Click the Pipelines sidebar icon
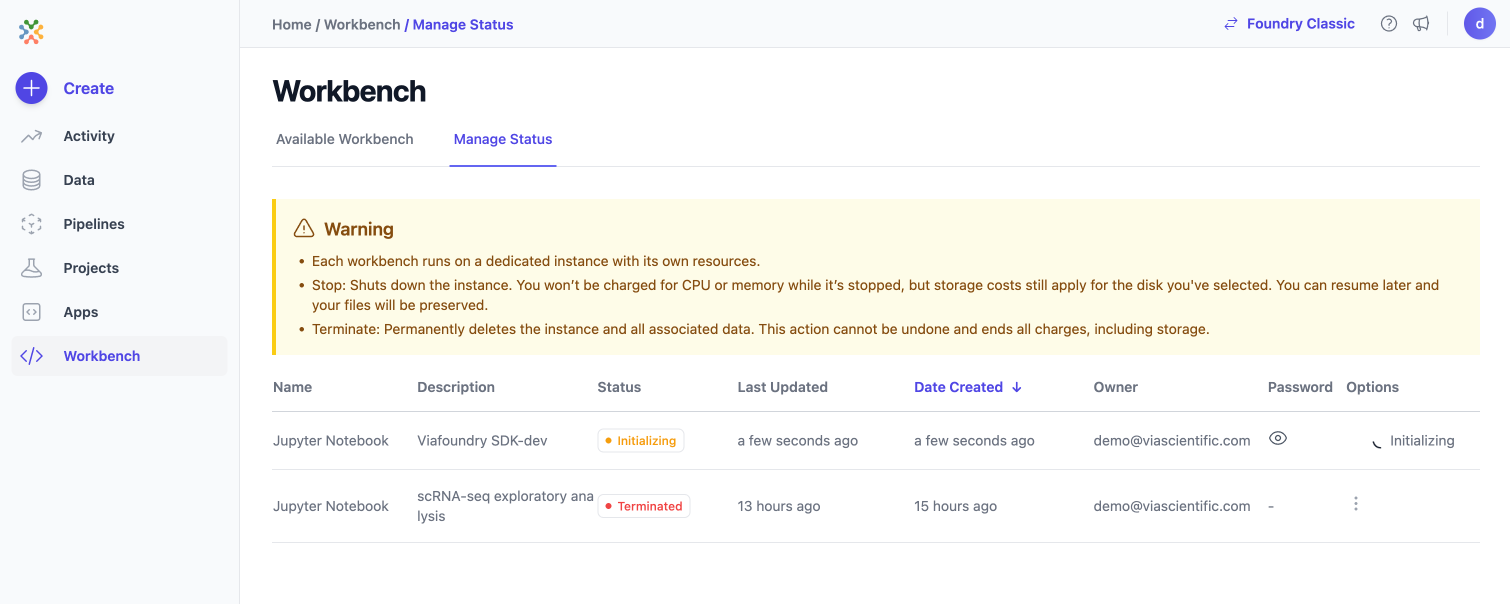 [x=31, y=223]
